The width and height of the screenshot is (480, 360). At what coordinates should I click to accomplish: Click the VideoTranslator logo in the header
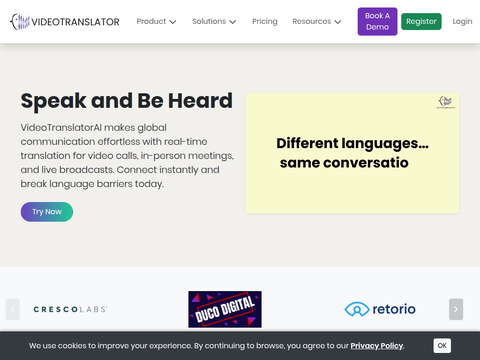click(x=65, y=22)
